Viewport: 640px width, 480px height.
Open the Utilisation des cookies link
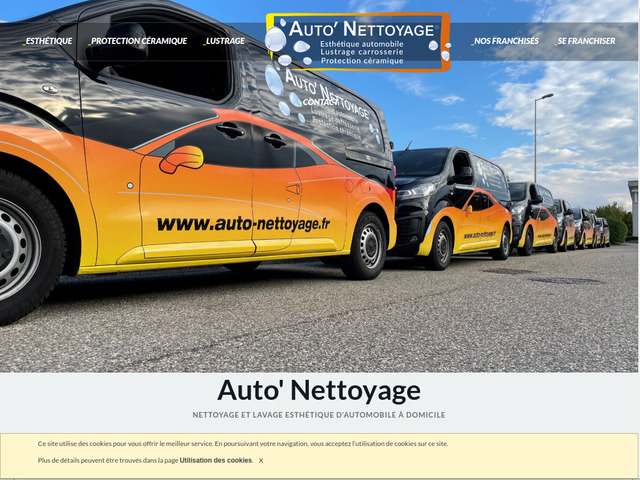tap(216, 460)
